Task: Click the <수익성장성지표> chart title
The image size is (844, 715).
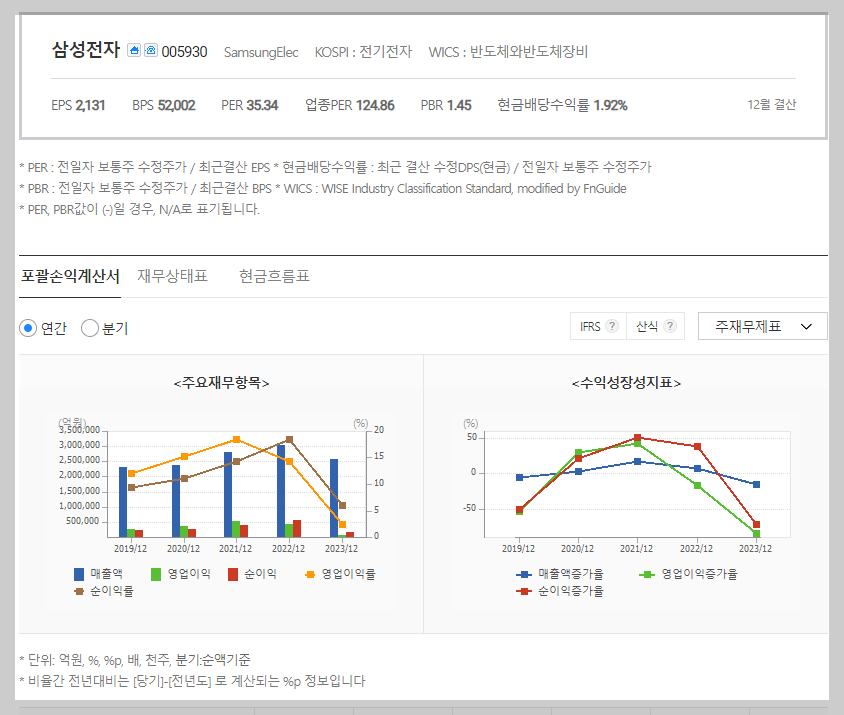Action: 626,383
